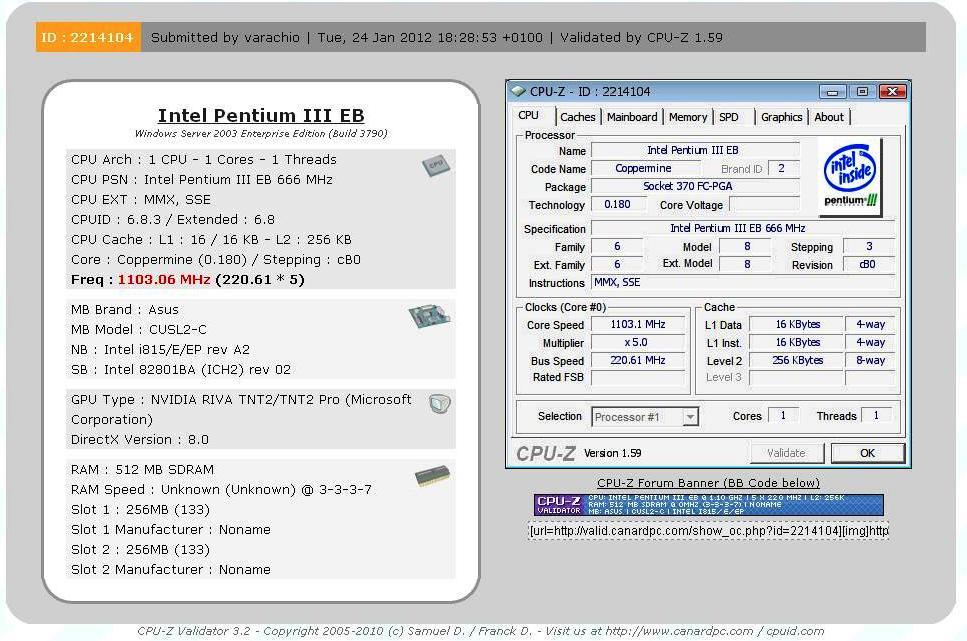The width and height of the screenshot is (967, 641).
Task: Click the Level 2 8-way value
Action: pyautogui.click(x=870, y=360)
